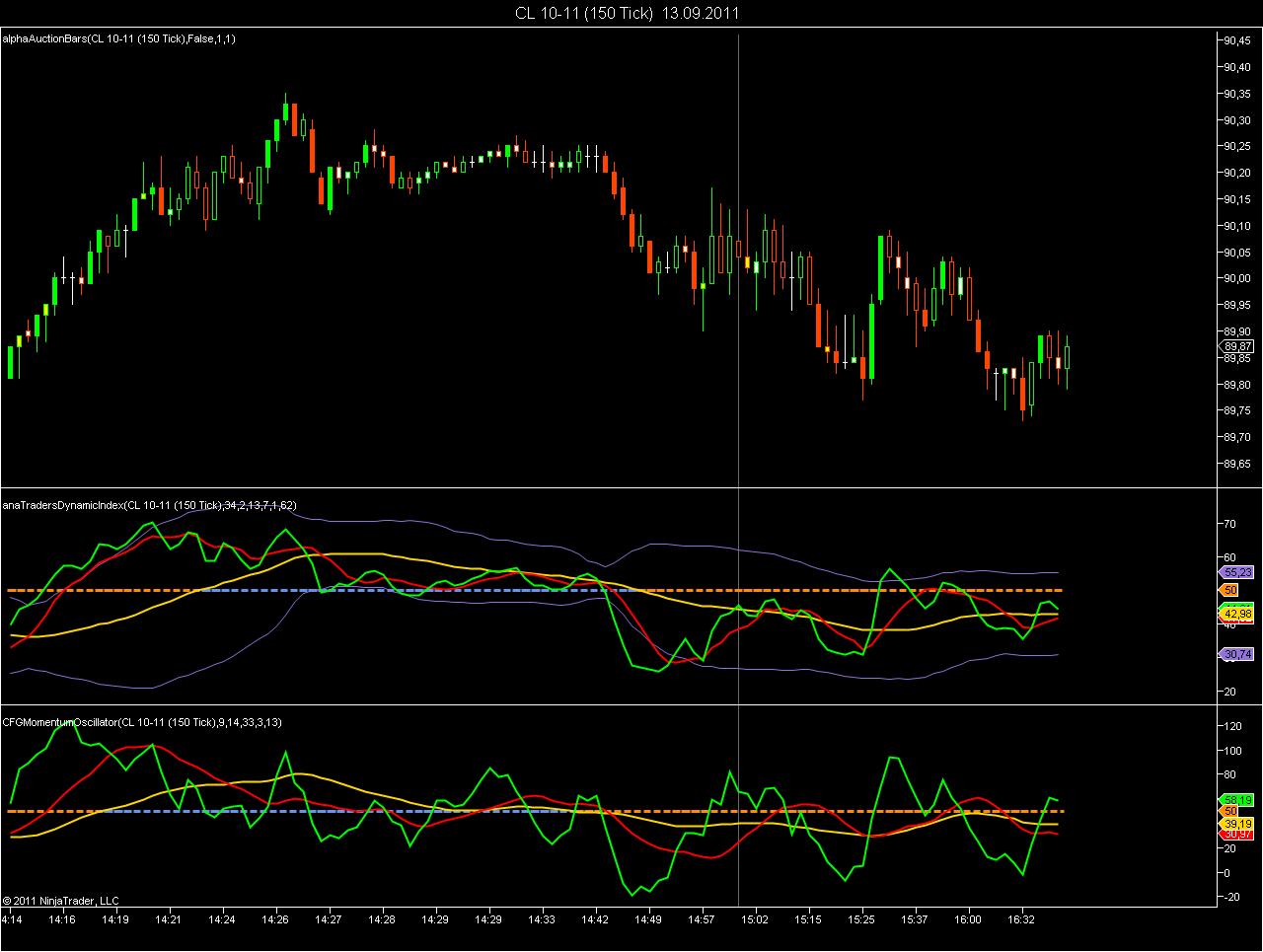This screenshot has width=1263, height=952.
Task: Click the 16:32 time axis label
Action: (x=1021, y=918)
